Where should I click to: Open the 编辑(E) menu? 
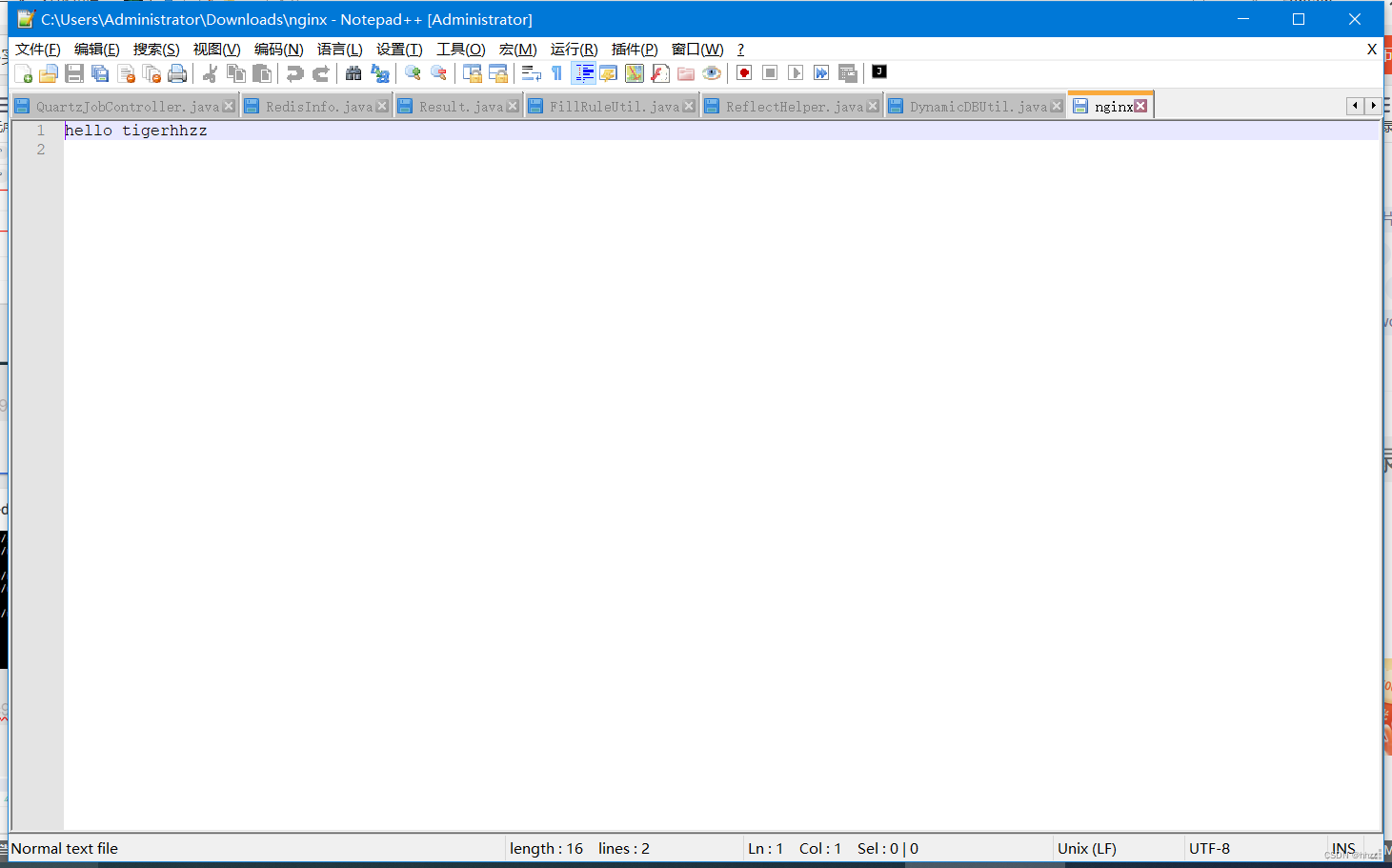coord(97,50)
